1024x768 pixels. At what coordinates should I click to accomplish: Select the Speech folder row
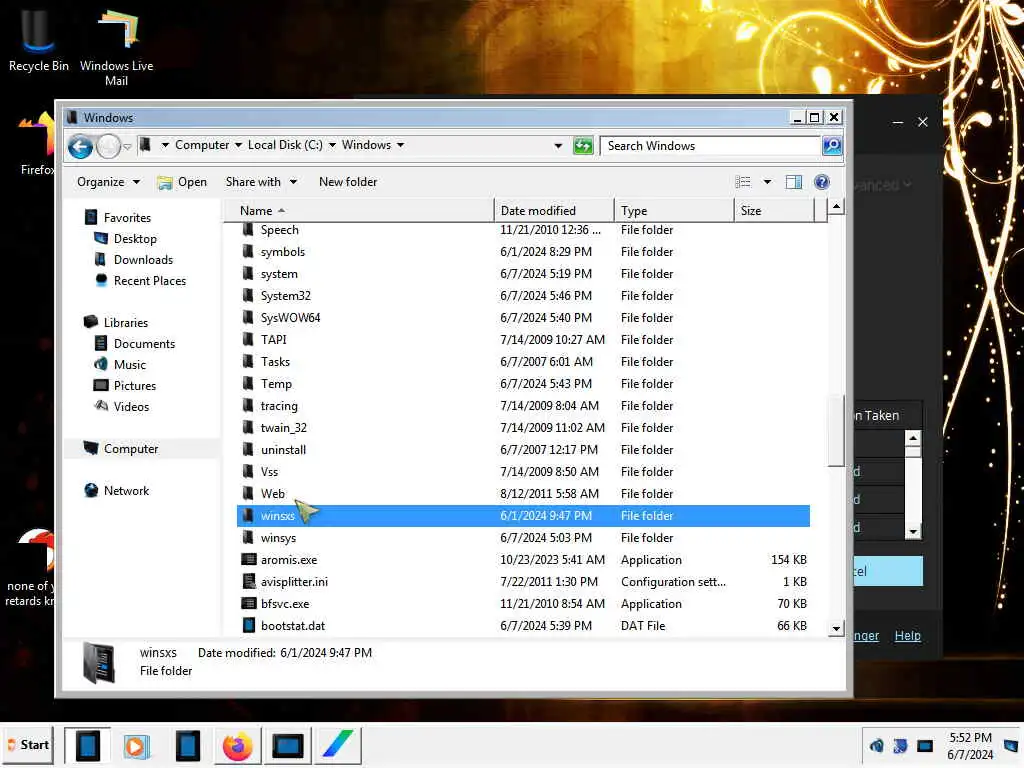[x=523, y=230]
